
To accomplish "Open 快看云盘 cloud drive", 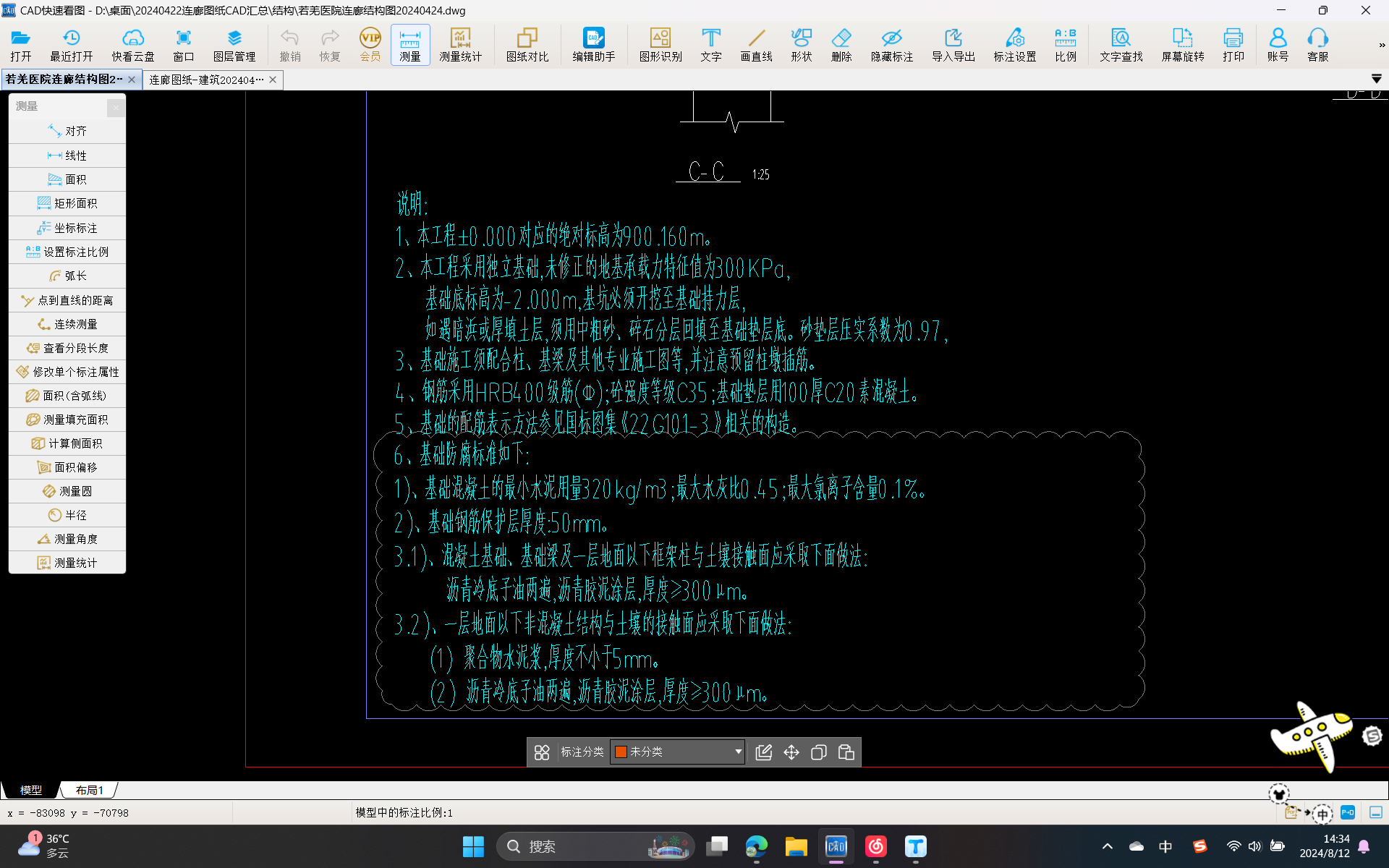I will click(x=133, y=45).
